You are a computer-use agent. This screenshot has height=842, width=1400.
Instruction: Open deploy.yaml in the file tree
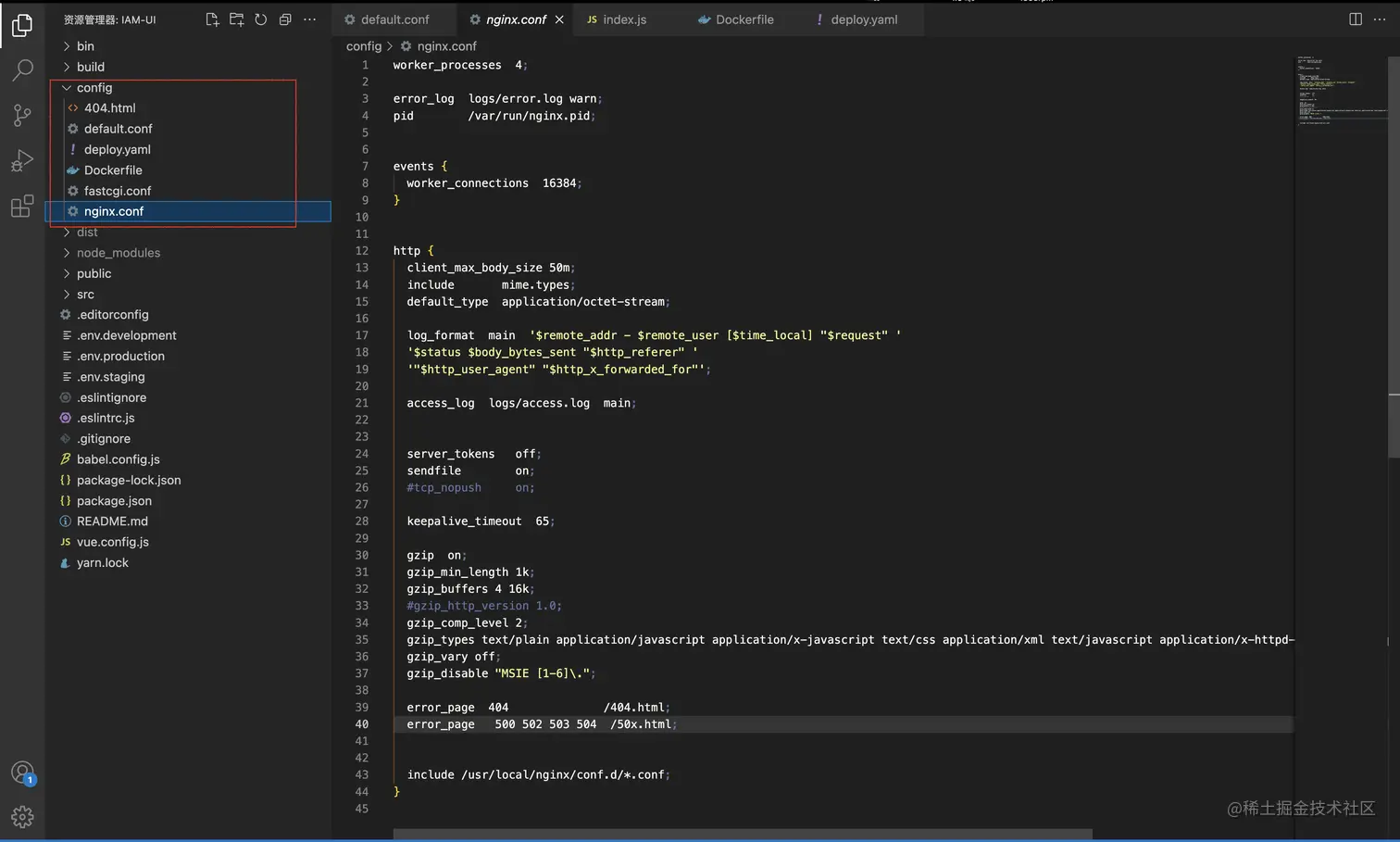click(x=188, y=150)
